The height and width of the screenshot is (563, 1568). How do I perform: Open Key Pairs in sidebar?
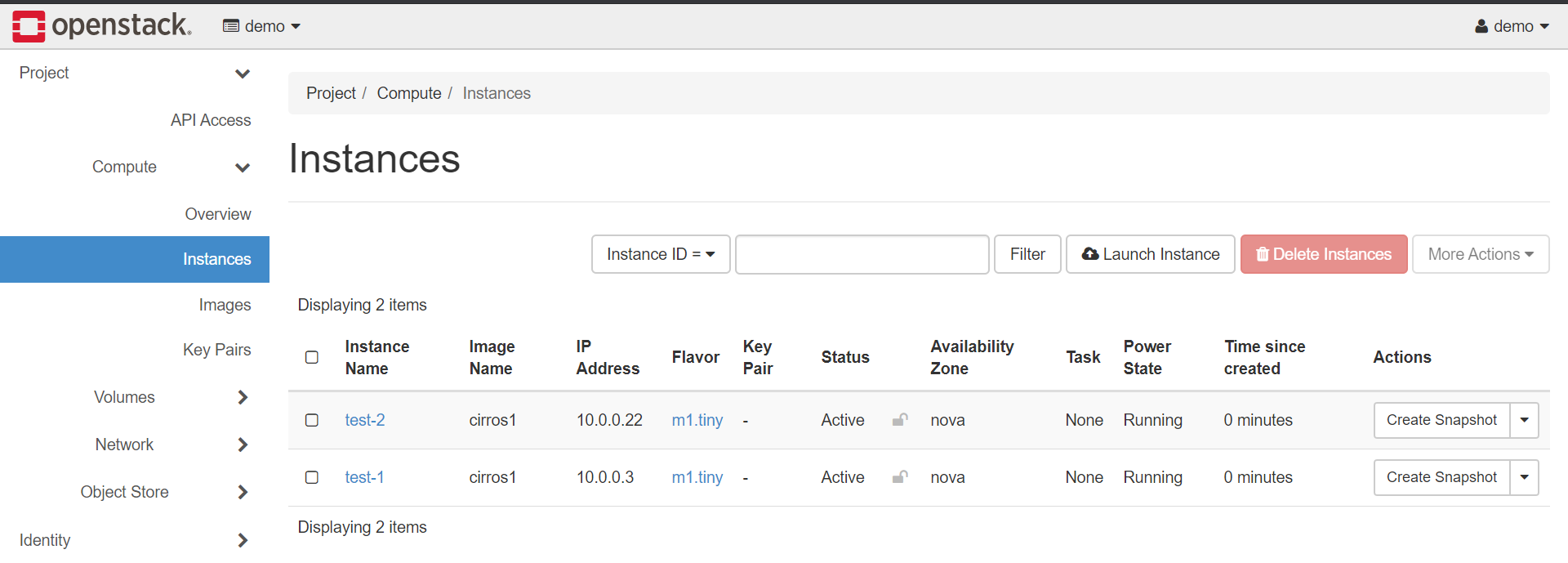(x=216, y=350)
